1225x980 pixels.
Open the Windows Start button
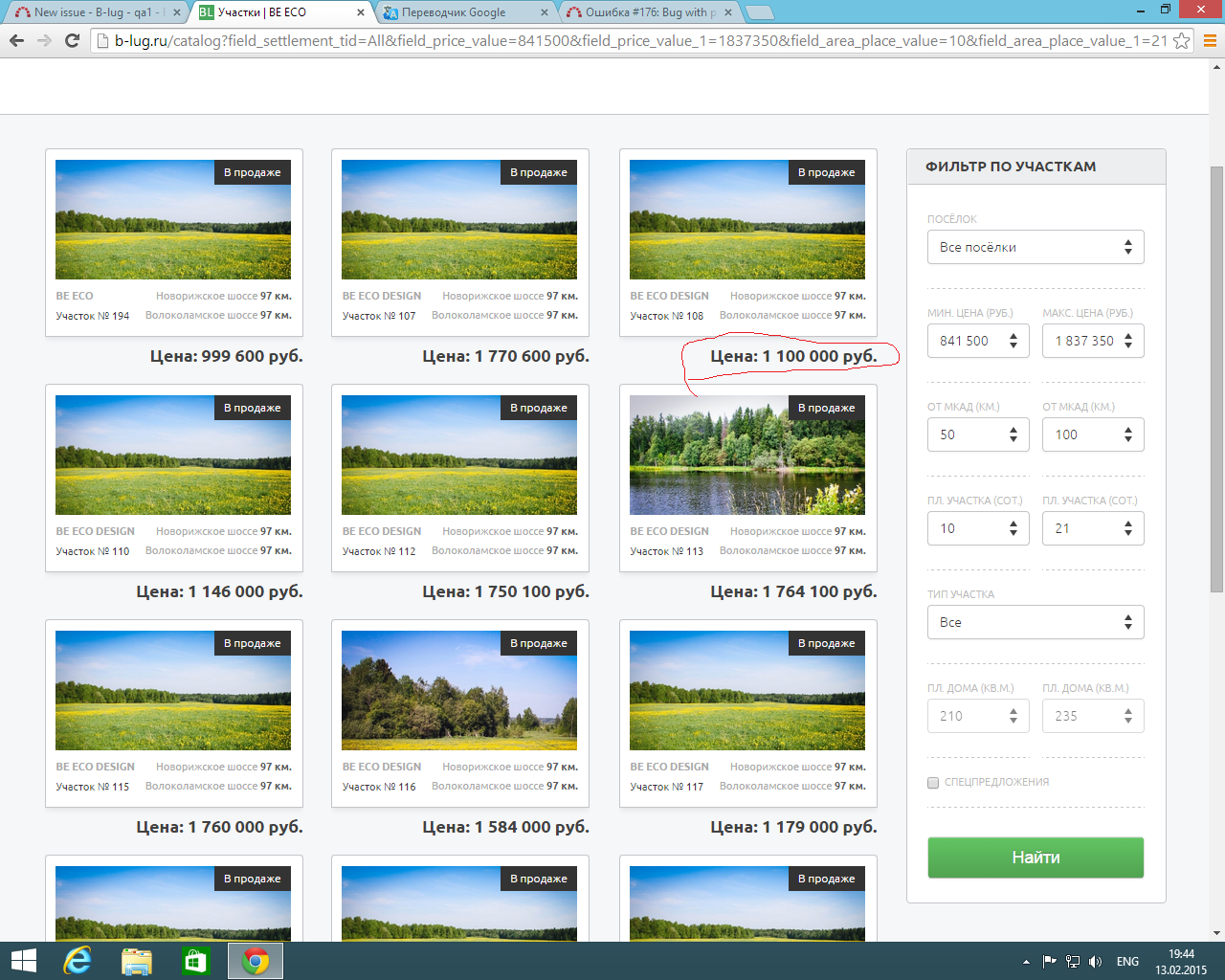[x=23, y=961]
